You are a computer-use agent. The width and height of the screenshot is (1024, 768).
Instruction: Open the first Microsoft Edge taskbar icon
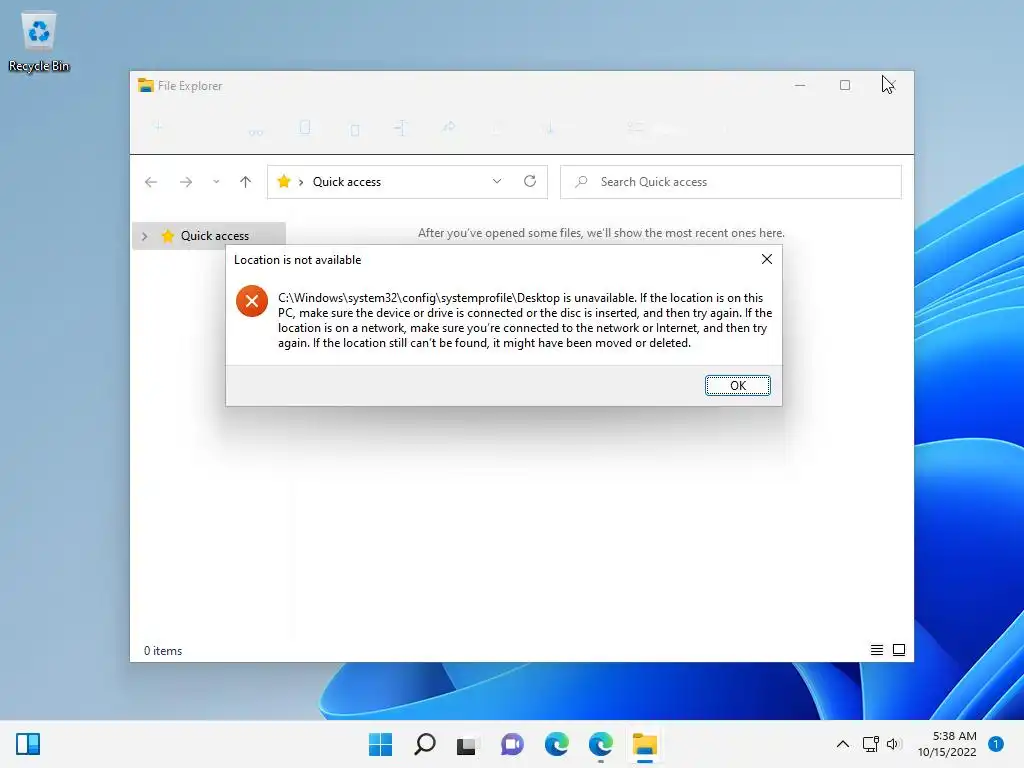pyautogui.click(x=556, y=744)
